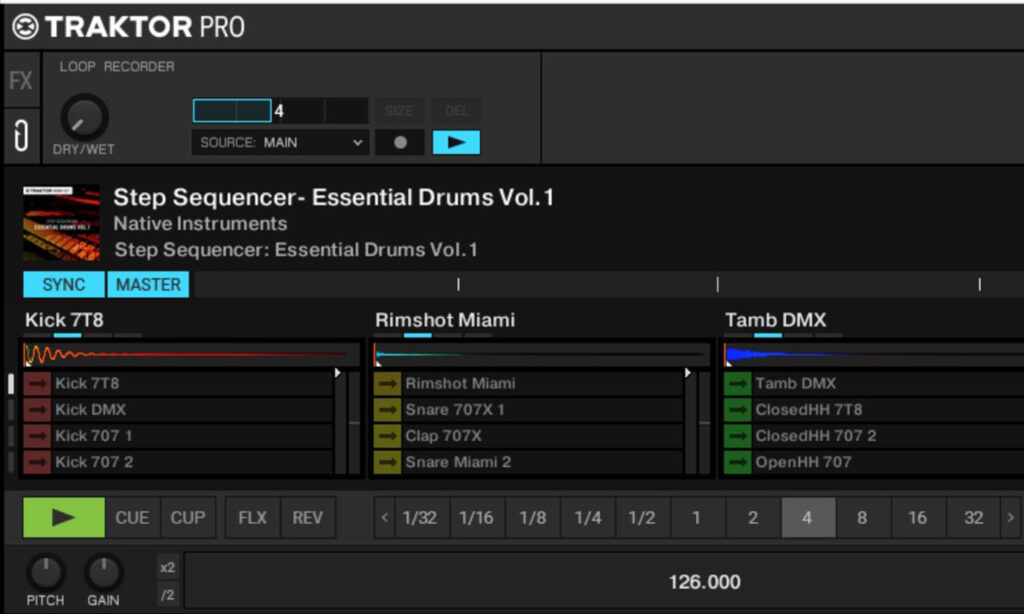
Task: Click the red arrow beside Kick 707 2
Action: coord(37,462)
